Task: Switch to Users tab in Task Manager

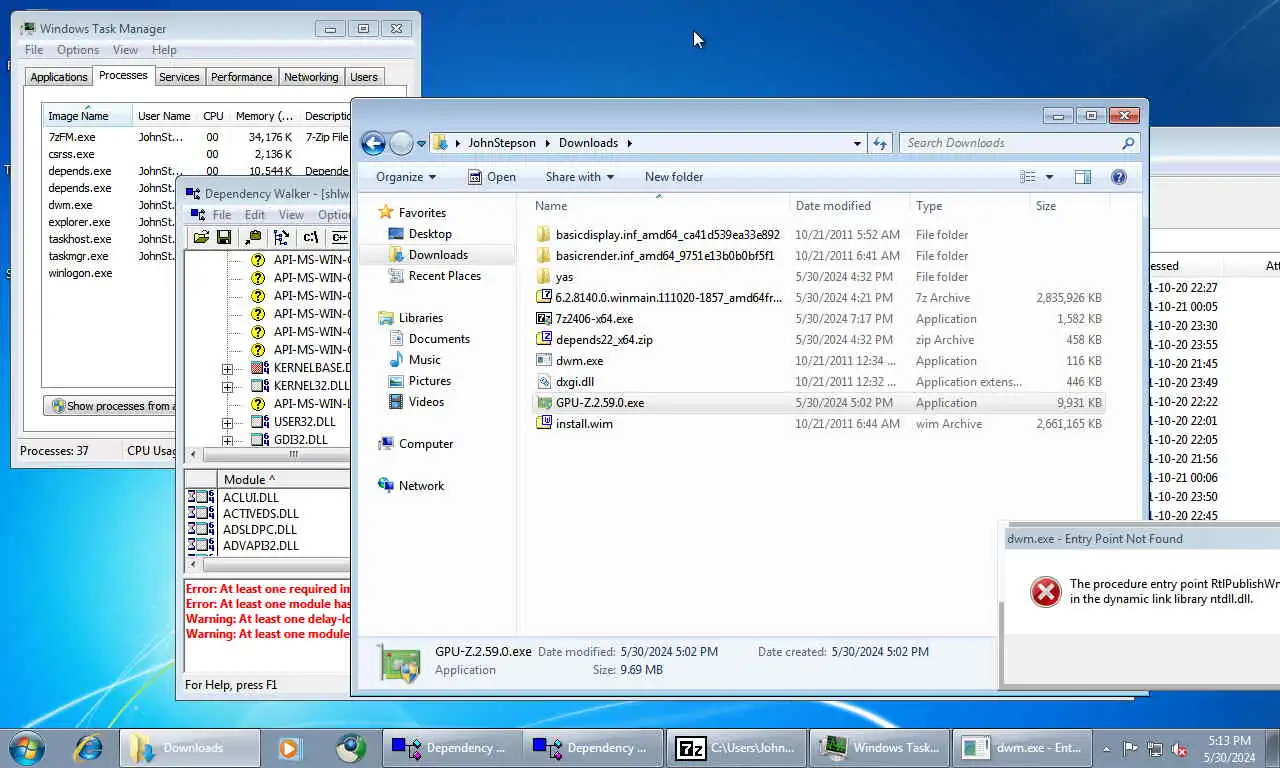Action: click(364, 77)
